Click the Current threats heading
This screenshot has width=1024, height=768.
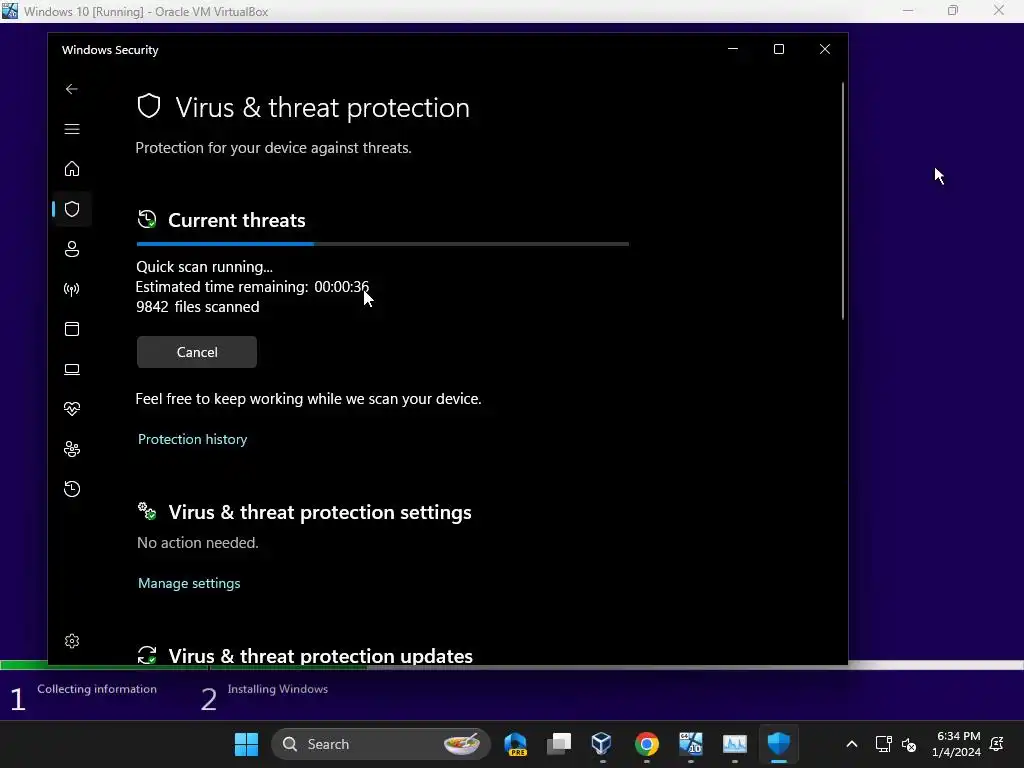point(236,220)
